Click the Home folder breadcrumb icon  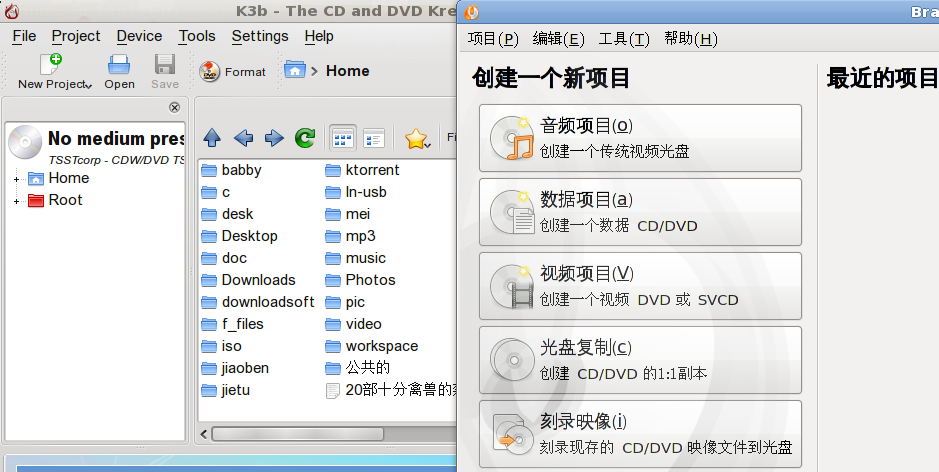click(x=295, y=69)
